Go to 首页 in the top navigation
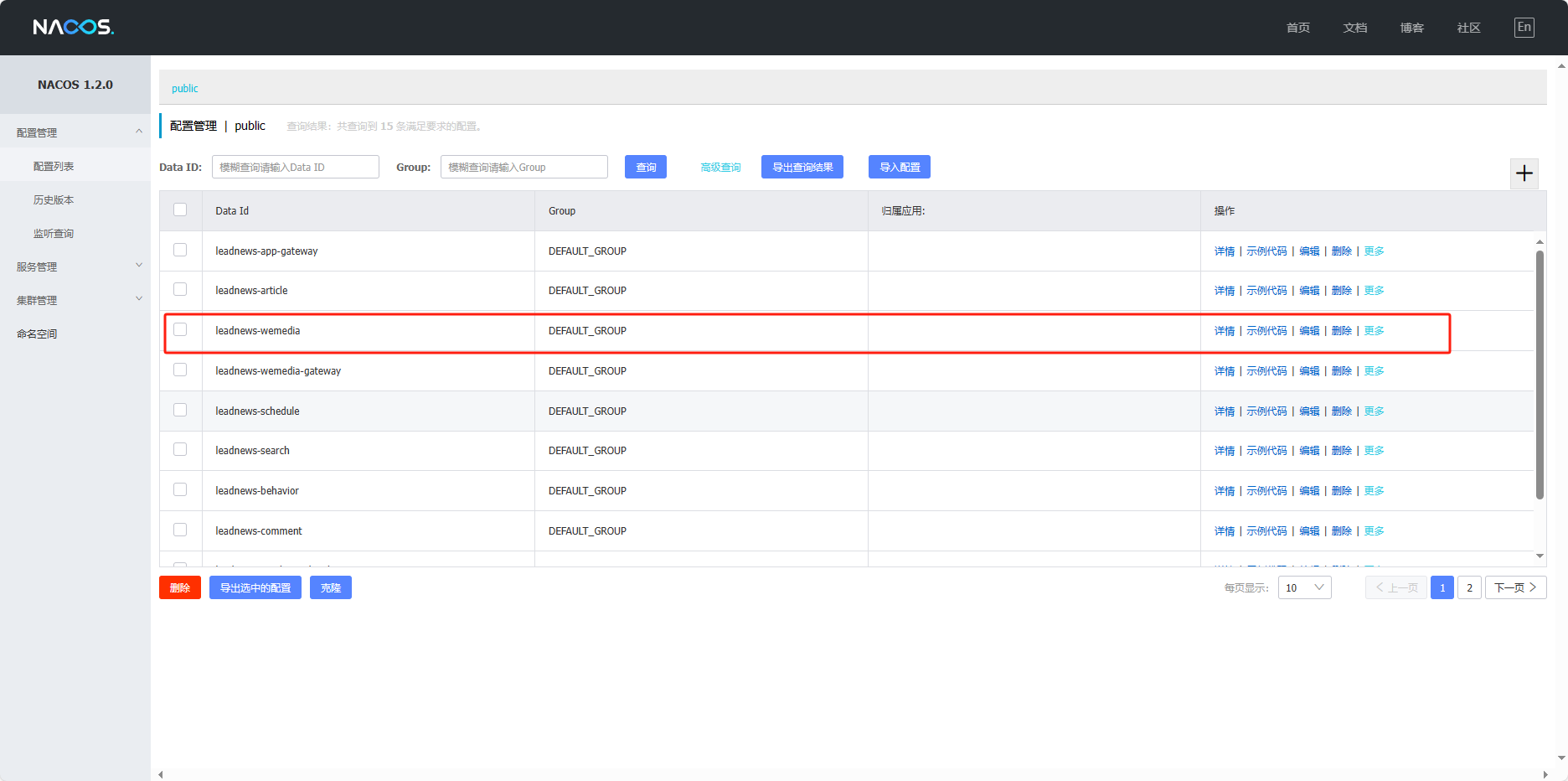The width and height of the screenshot is (1568, 781). (1298, 28)
